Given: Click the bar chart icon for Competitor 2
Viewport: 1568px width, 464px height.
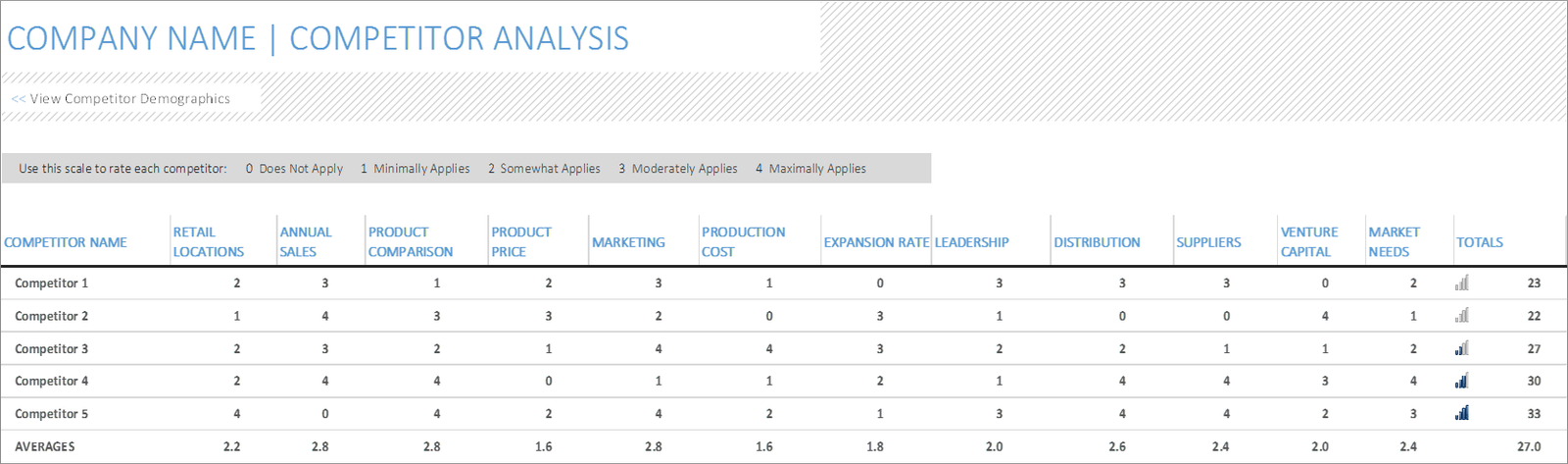Looking at the screenshot, I should point(1462,316).
